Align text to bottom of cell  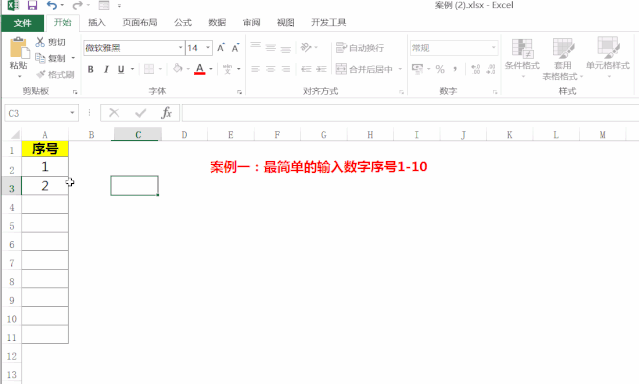(x=286, y=48)
